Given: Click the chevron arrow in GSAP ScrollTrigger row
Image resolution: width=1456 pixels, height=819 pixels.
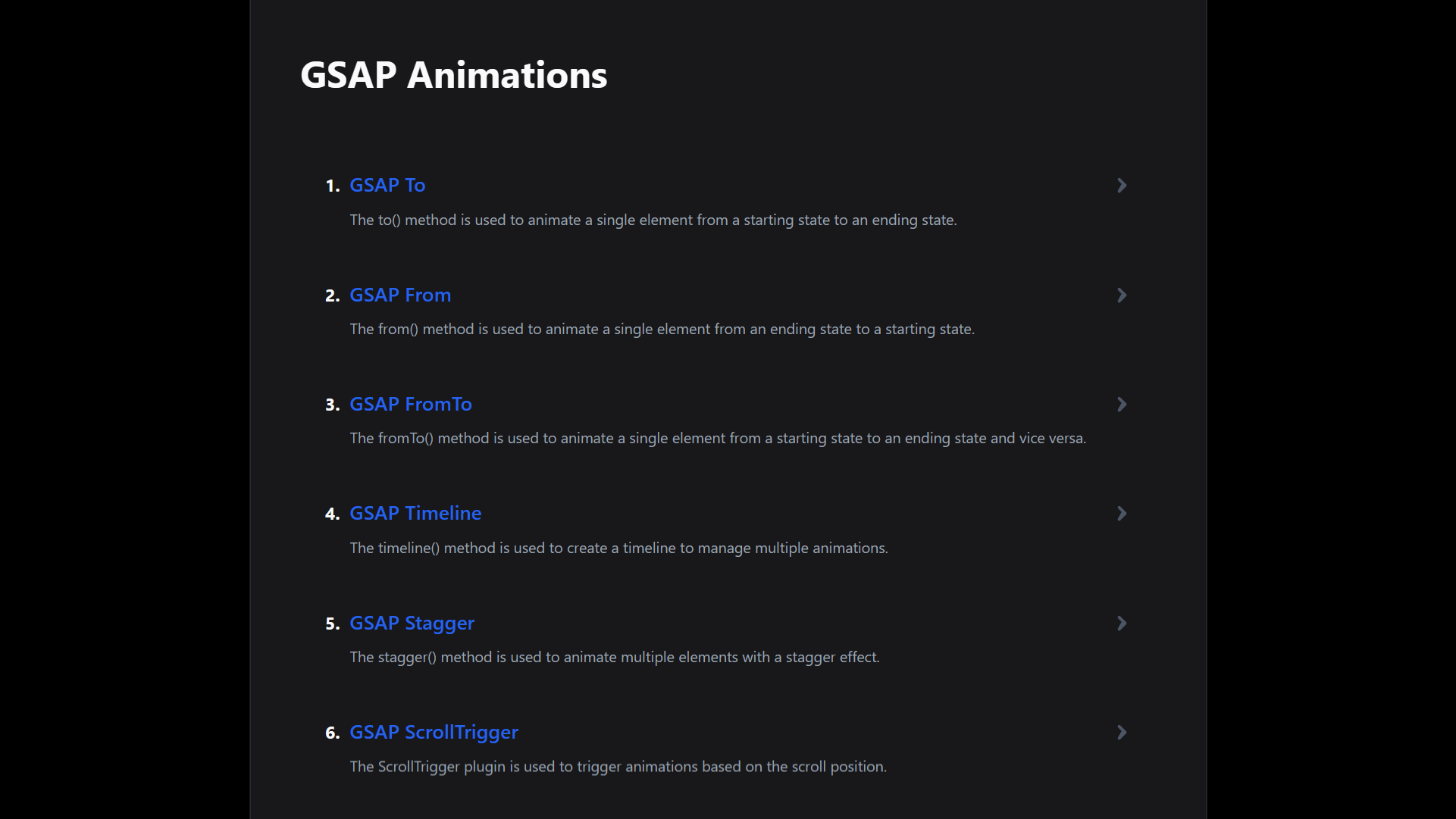Looking at the screenshot, I should [x=1122, y=733].
